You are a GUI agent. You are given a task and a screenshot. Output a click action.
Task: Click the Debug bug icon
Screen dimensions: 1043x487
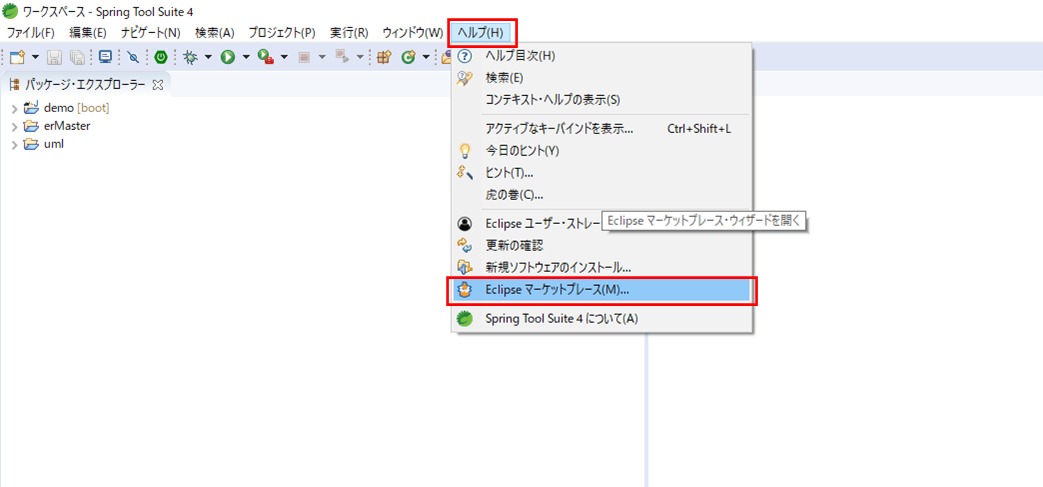189,58
